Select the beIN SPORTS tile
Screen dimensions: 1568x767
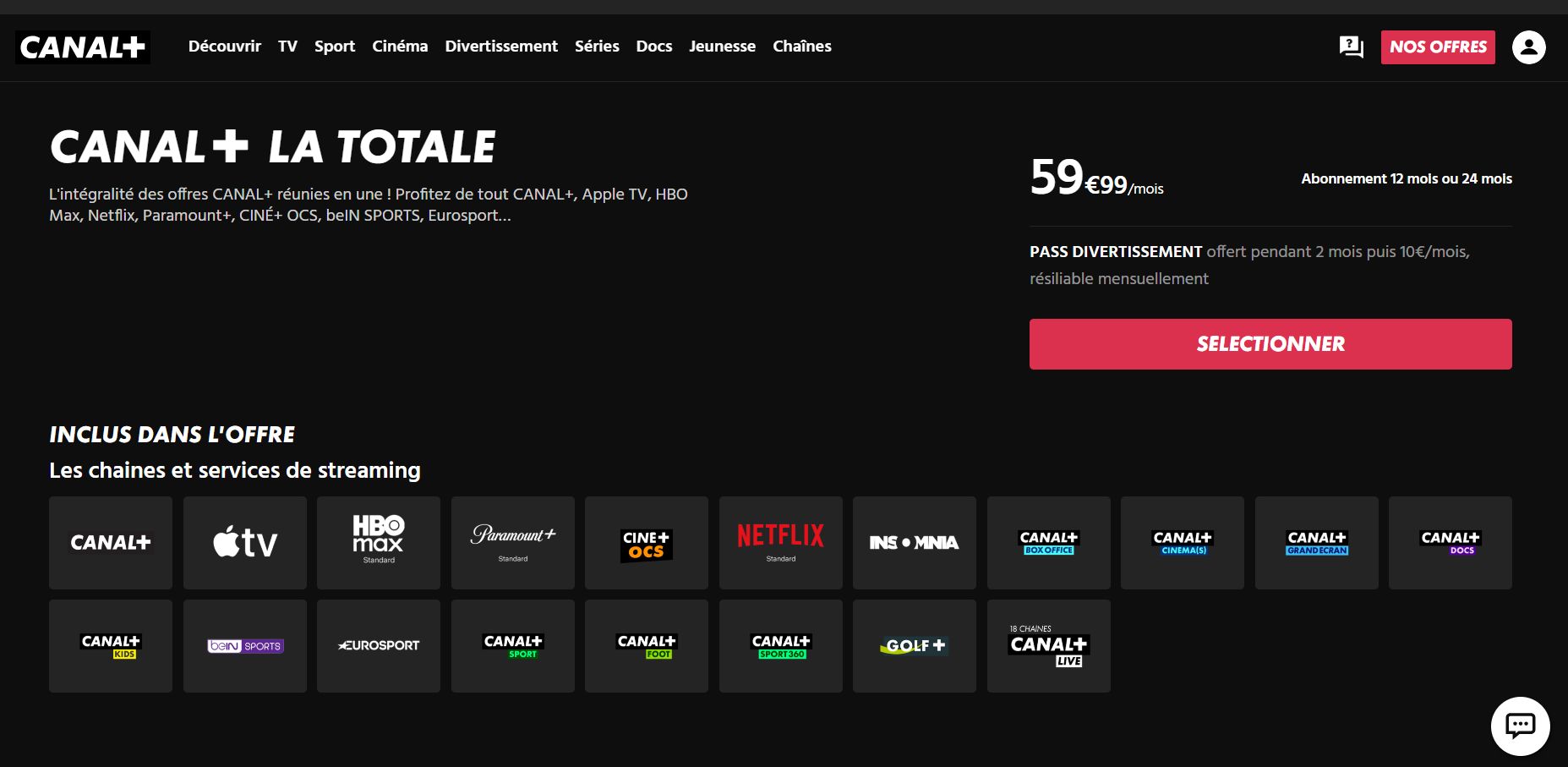(245, 646)
